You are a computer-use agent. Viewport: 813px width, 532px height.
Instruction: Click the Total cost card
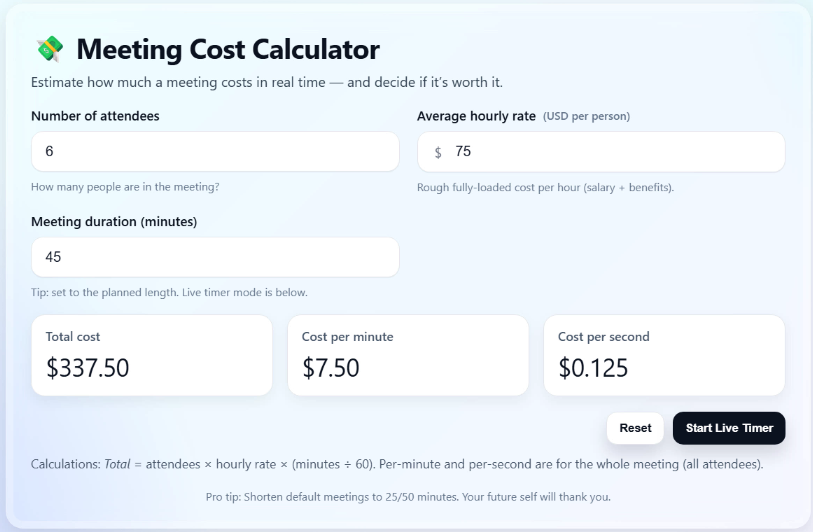[x=152, y=355]
